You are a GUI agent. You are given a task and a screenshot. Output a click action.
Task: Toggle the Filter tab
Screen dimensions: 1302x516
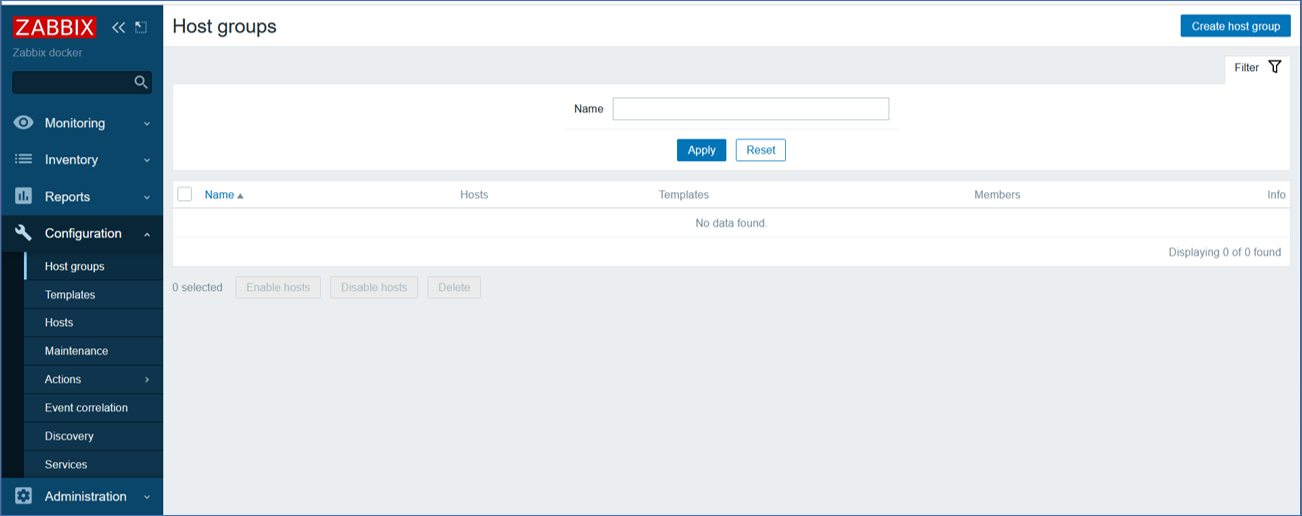[1257, 68]
